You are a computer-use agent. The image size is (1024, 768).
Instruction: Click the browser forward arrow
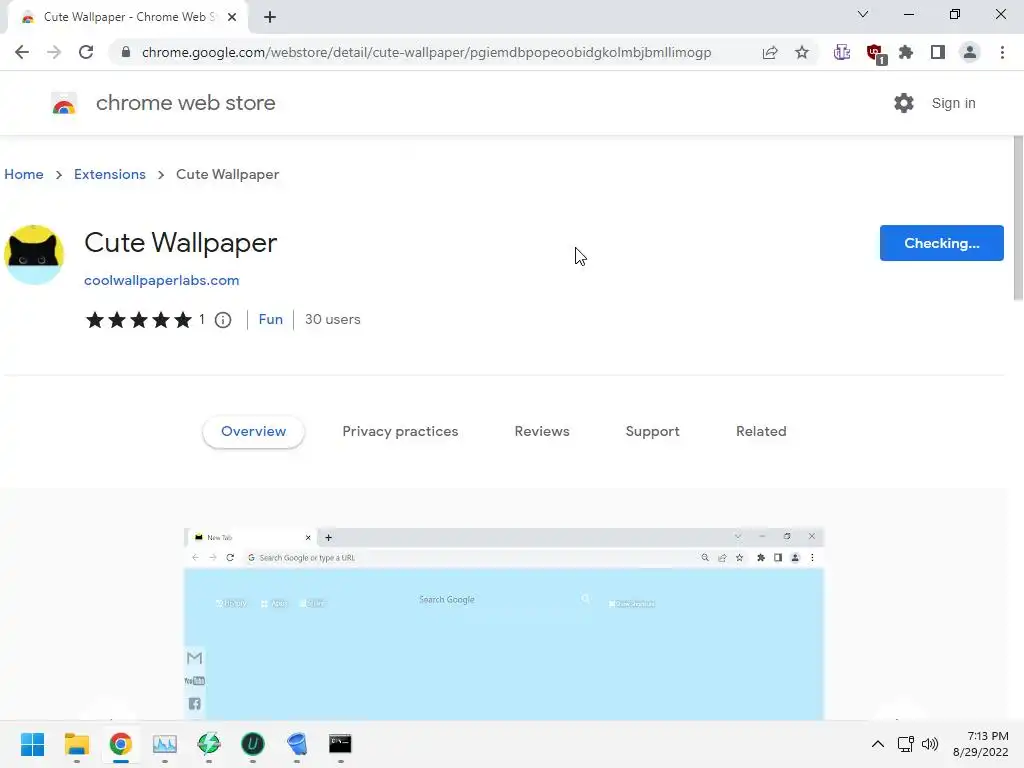coord(54,52)
